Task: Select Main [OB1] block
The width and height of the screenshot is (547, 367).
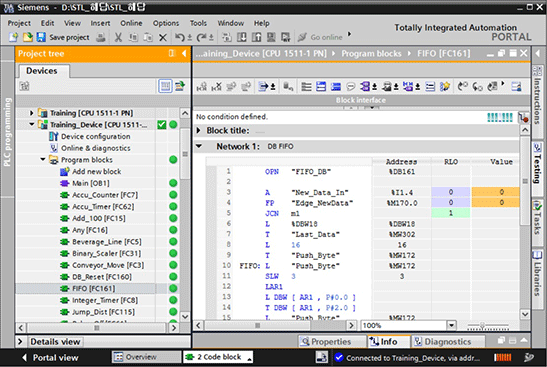Action: (x=91, y=183)
